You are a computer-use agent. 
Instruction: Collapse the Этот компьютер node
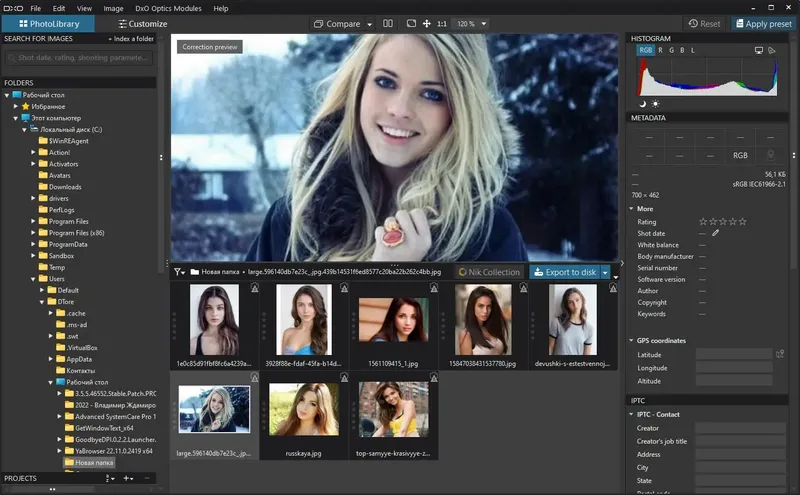tap(16, 118)
